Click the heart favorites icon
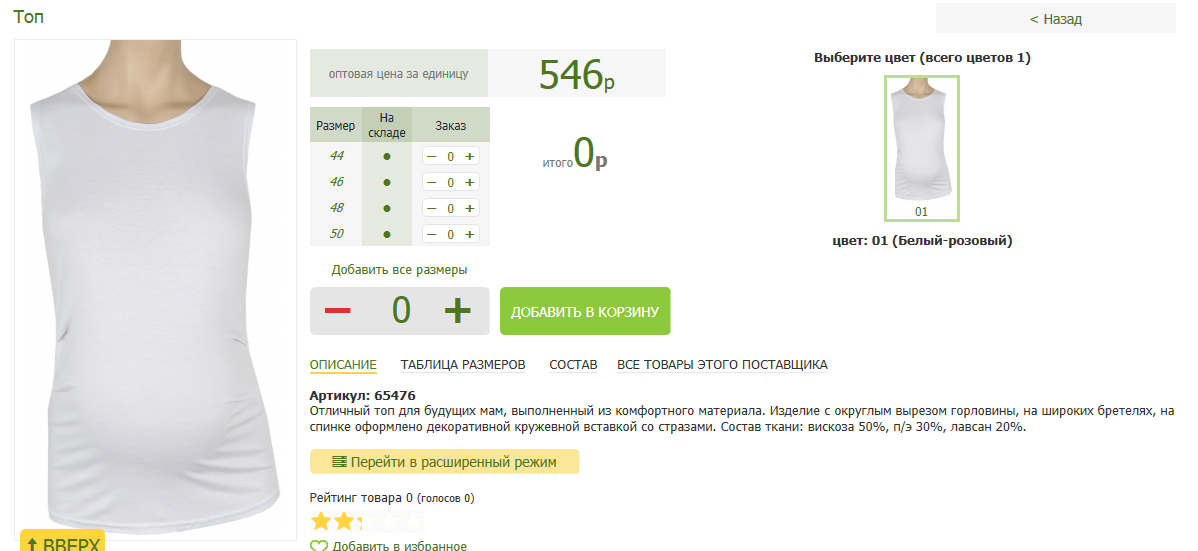The height and width of the screenshot is (551, 1198). pos(319,546)
